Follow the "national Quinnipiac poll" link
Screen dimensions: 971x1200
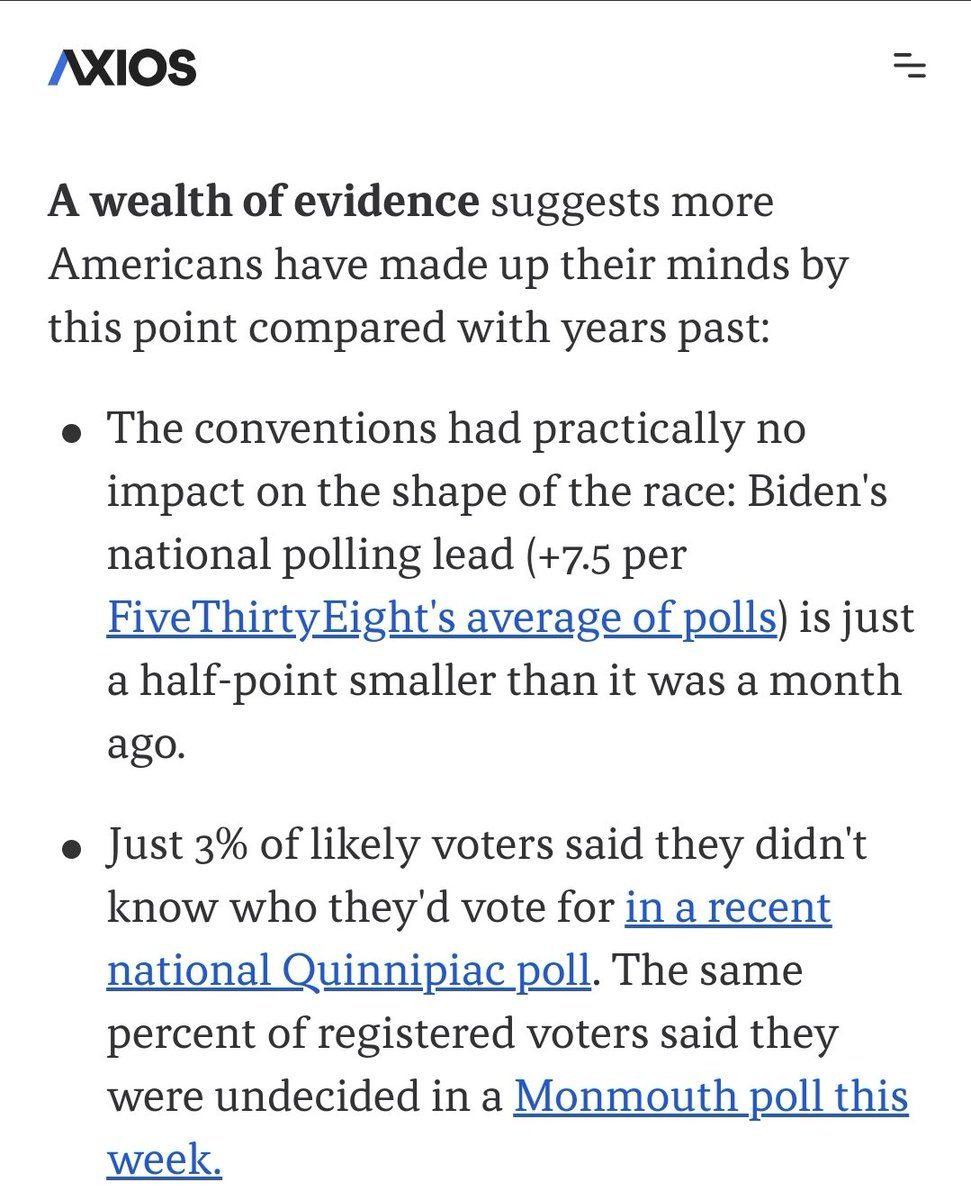(x=348, y=970)
